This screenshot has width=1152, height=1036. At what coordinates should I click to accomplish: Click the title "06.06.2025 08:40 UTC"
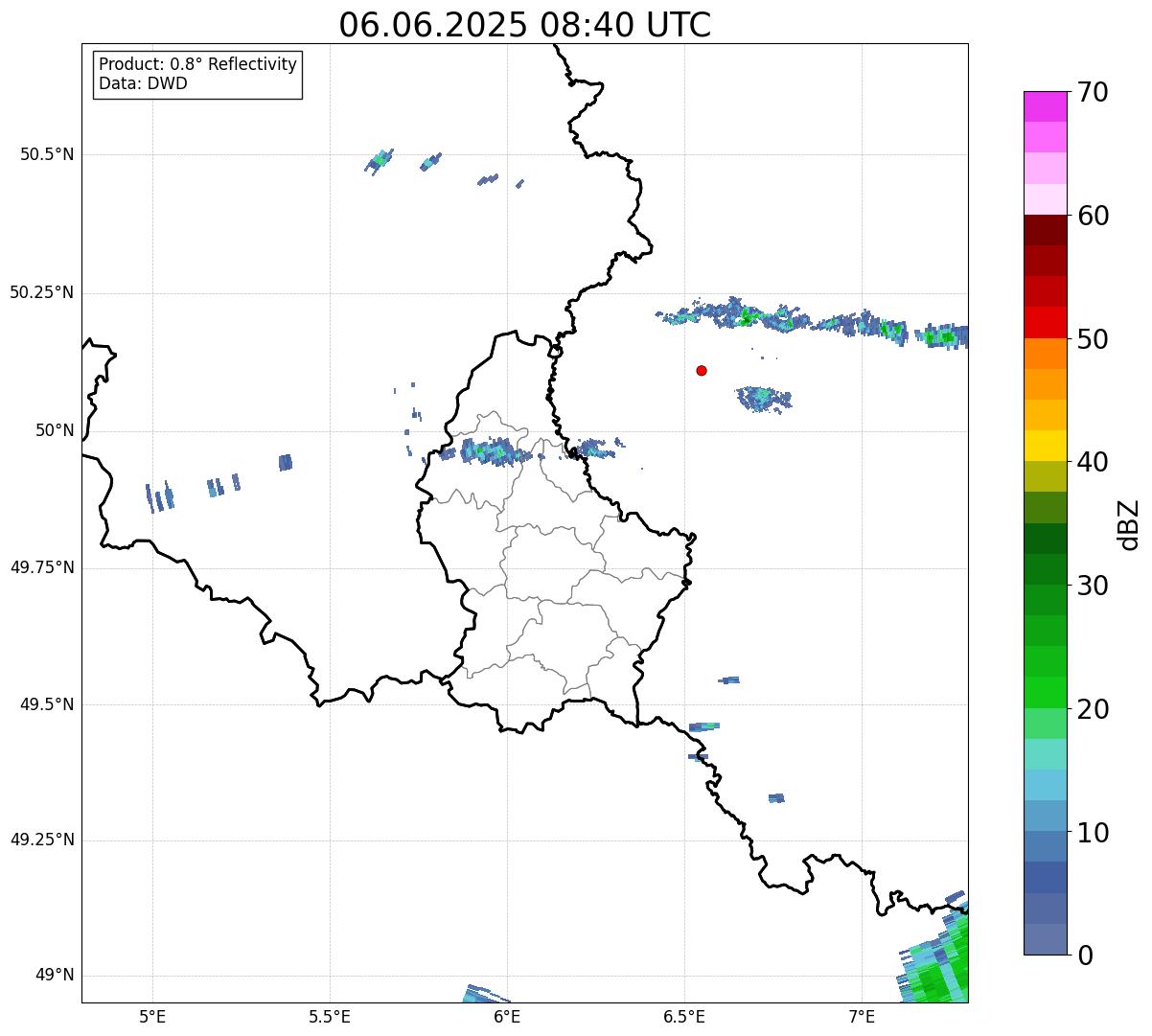525,24
